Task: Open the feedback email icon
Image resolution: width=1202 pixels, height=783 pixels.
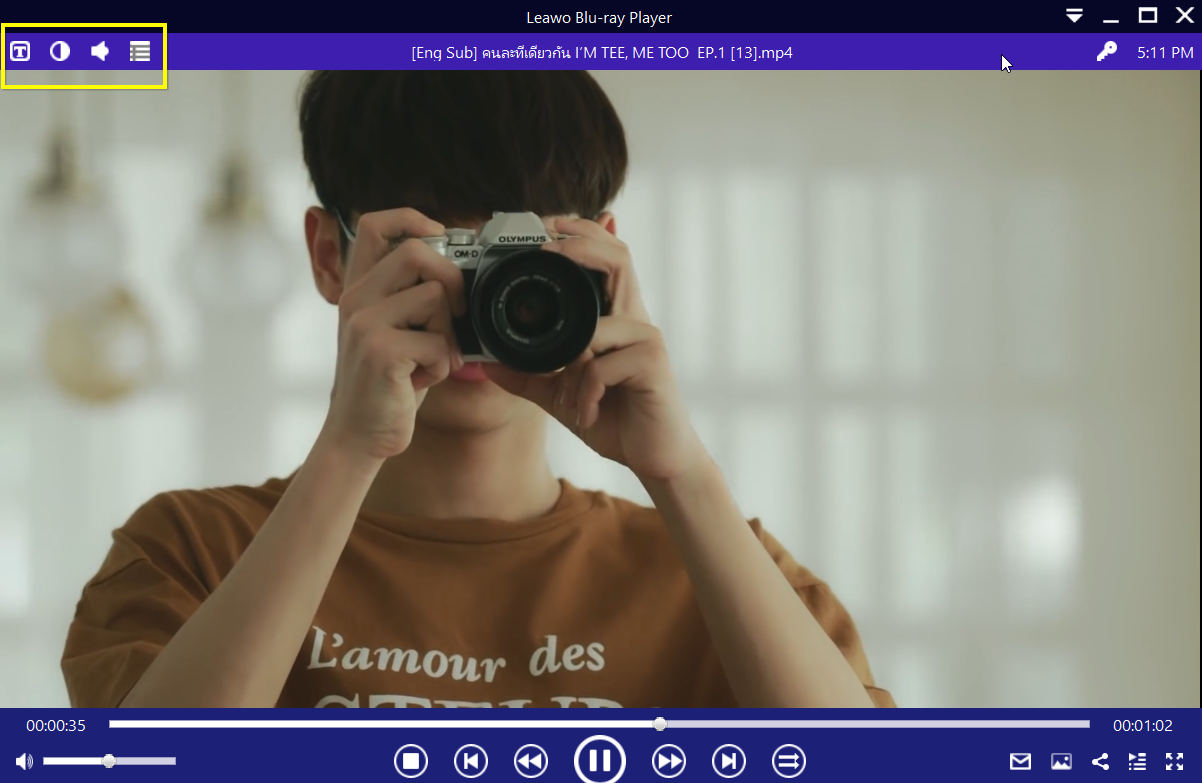Action: point(1020,761)
